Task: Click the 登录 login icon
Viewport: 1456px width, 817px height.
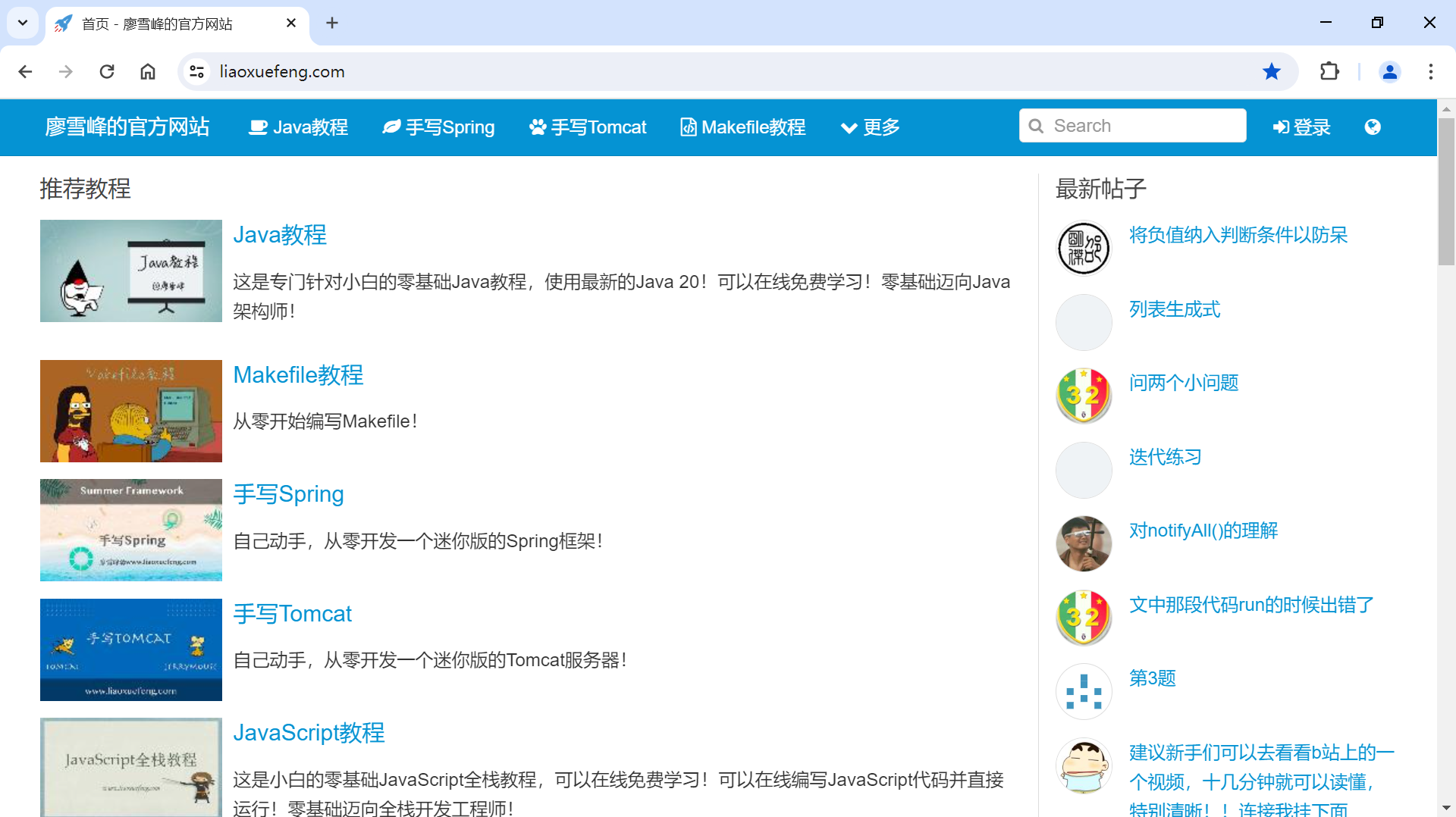Action: pyautogui.click(x=1281, y=127)
